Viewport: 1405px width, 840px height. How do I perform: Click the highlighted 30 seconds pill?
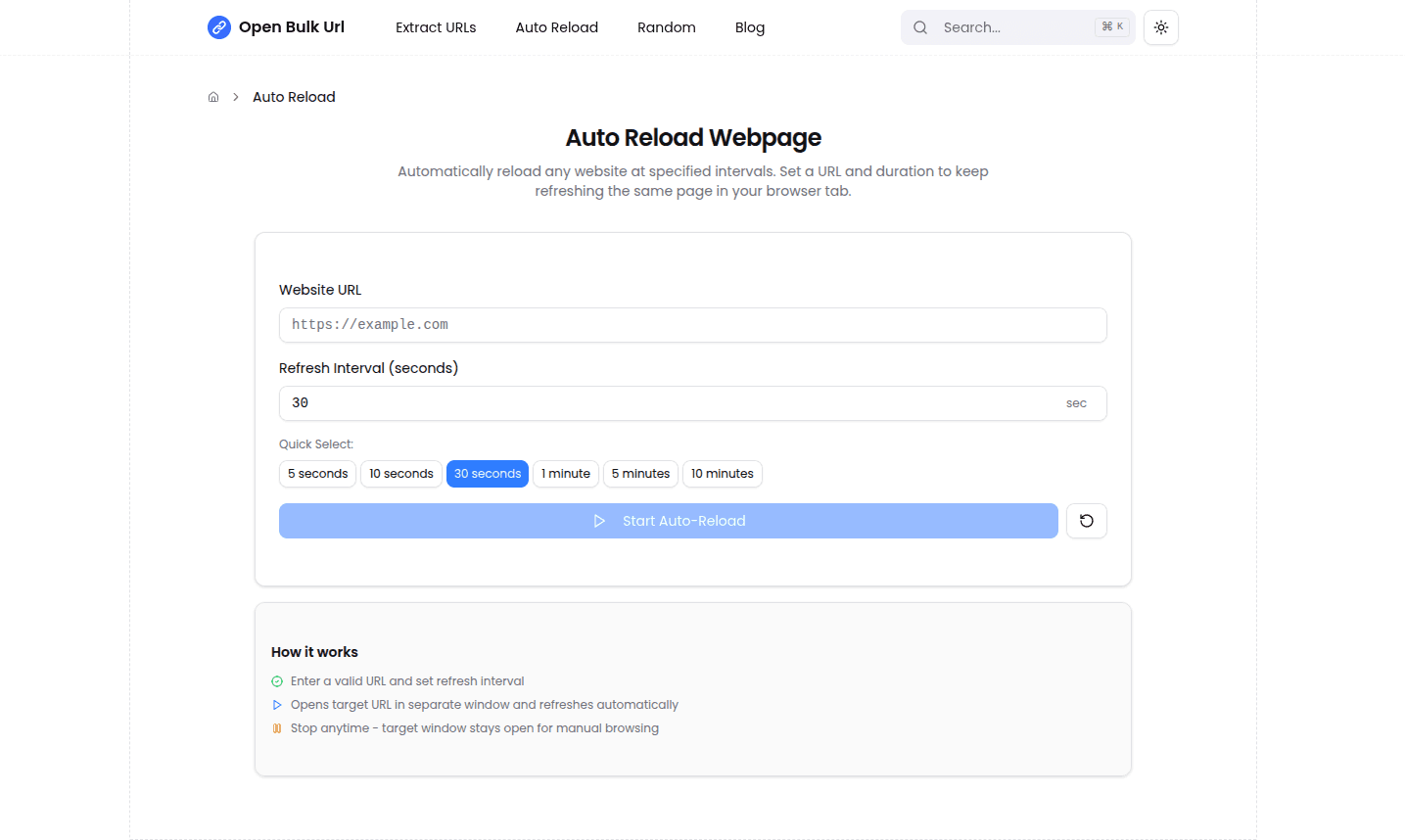pyautogui.click(x=487, y=474)
